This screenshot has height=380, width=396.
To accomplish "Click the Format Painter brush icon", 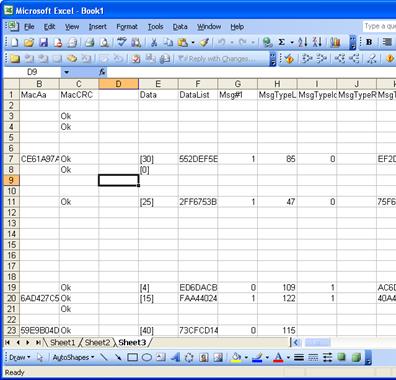I will 204,42.
